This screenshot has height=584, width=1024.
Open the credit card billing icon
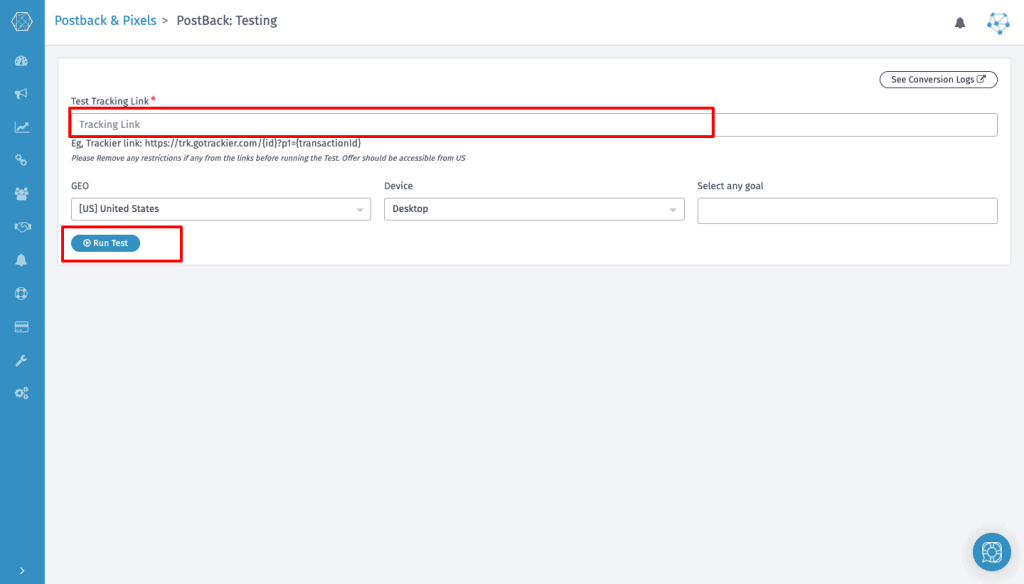coord(21,326)
